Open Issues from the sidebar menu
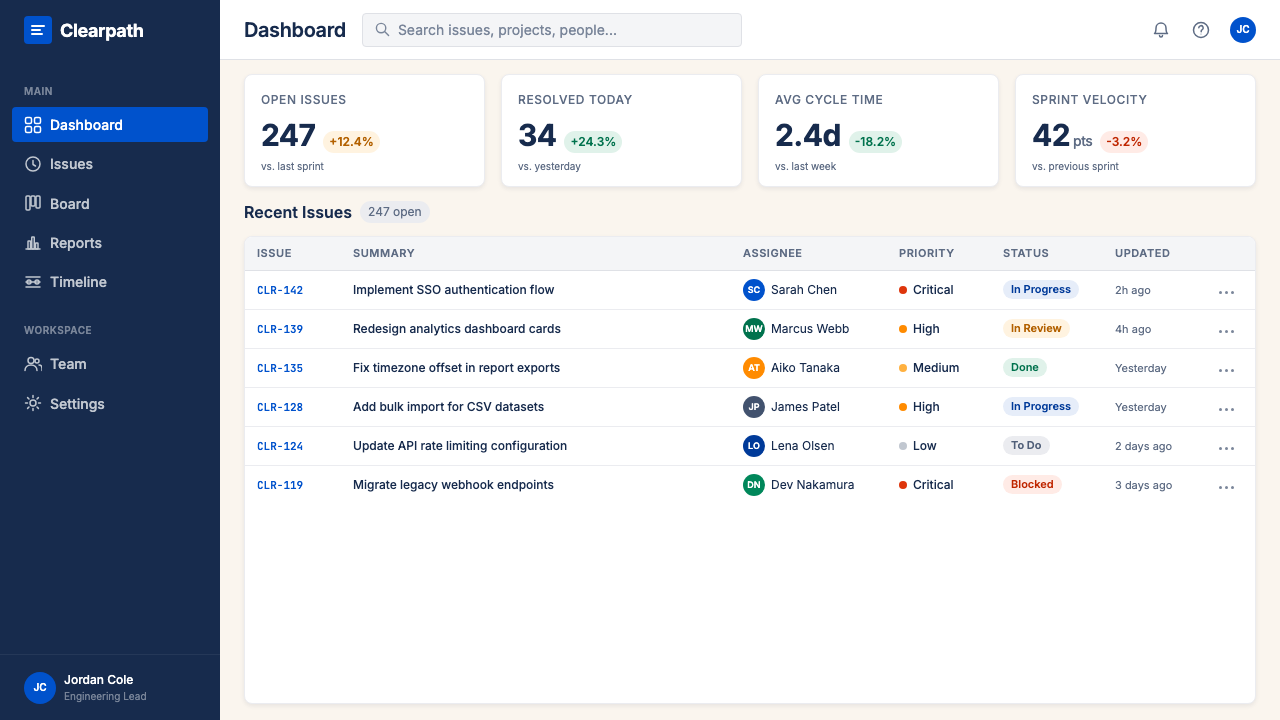This screenshot has height=720, width=1280. pos(110,164)
